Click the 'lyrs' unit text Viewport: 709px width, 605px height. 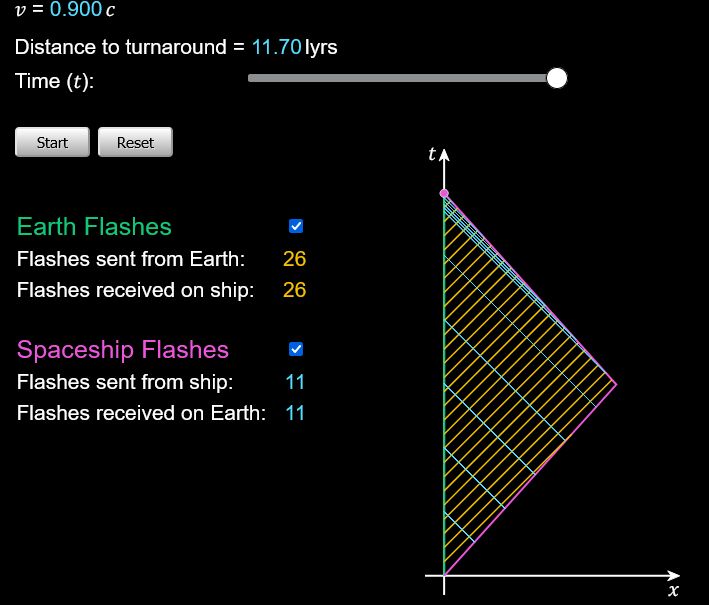321,47
